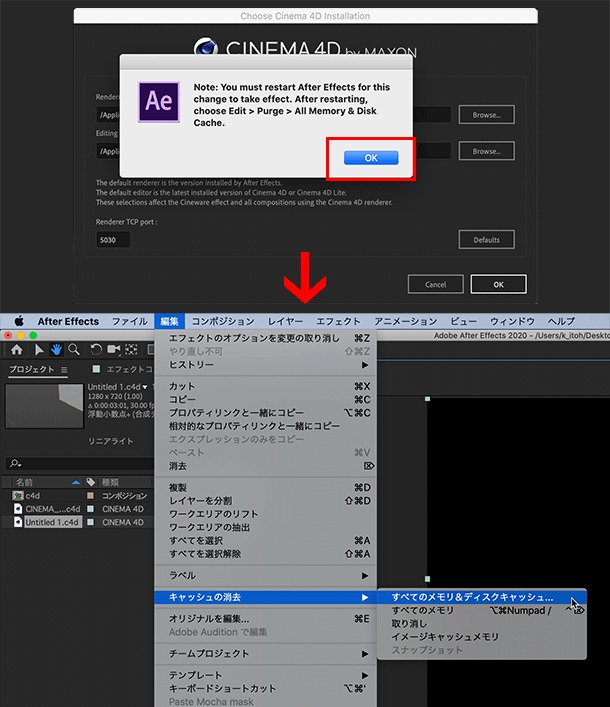Click Cancel in Cinema 4D installation dialog

pyautogui.click(x=436, y=285)
